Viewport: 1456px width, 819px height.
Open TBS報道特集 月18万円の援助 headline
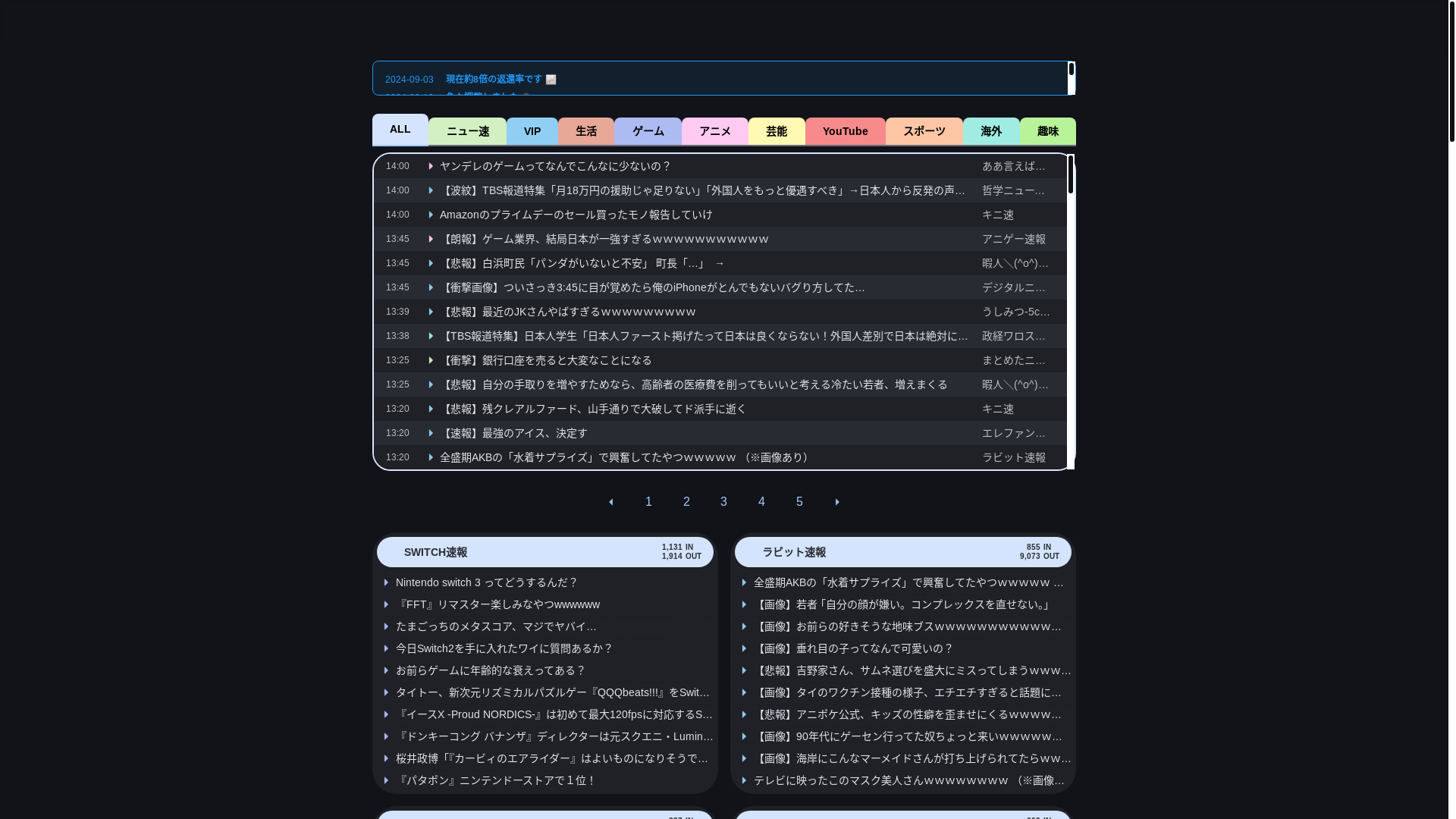pyautogui.click(x=702, y=190)
